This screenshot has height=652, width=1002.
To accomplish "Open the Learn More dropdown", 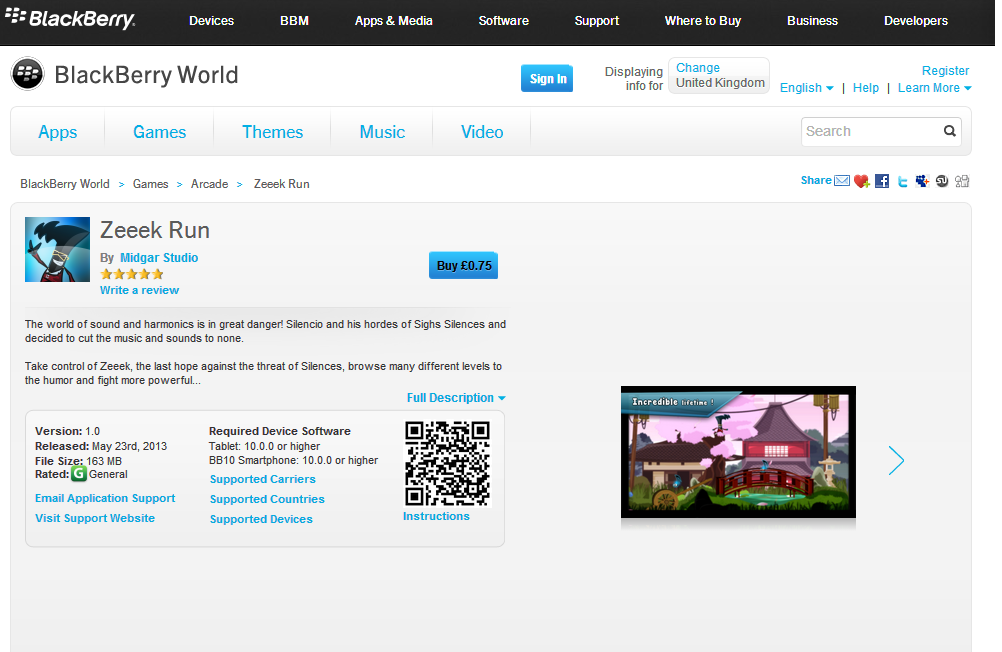I will pyautogui.click(x=934, y=88).
